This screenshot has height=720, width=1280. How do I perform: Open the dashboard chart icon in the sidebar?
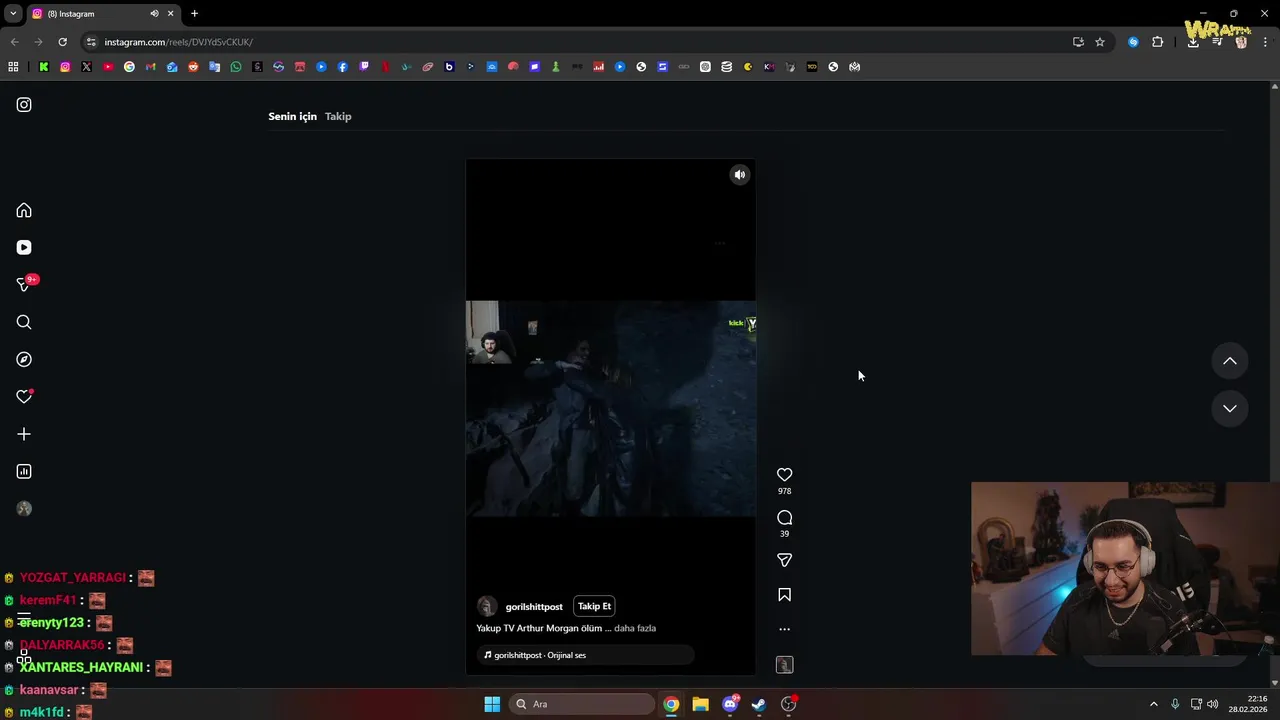click(x=24, y=471)
